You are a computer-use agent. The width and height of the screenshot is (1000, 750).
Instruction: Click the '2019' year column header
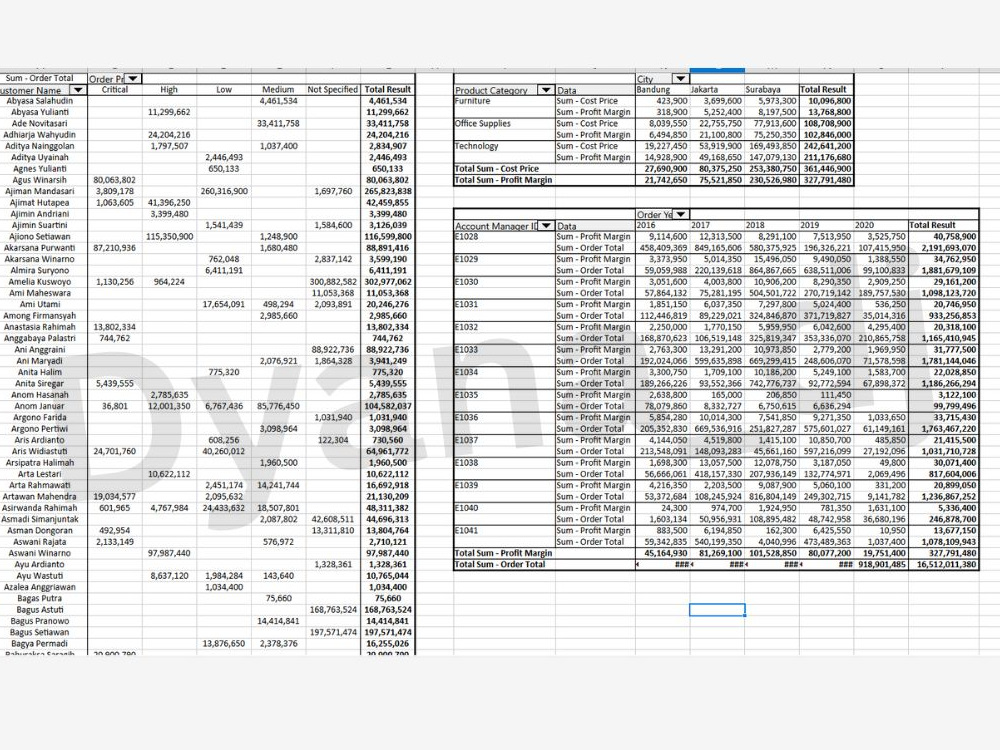(x=826, y=226)
